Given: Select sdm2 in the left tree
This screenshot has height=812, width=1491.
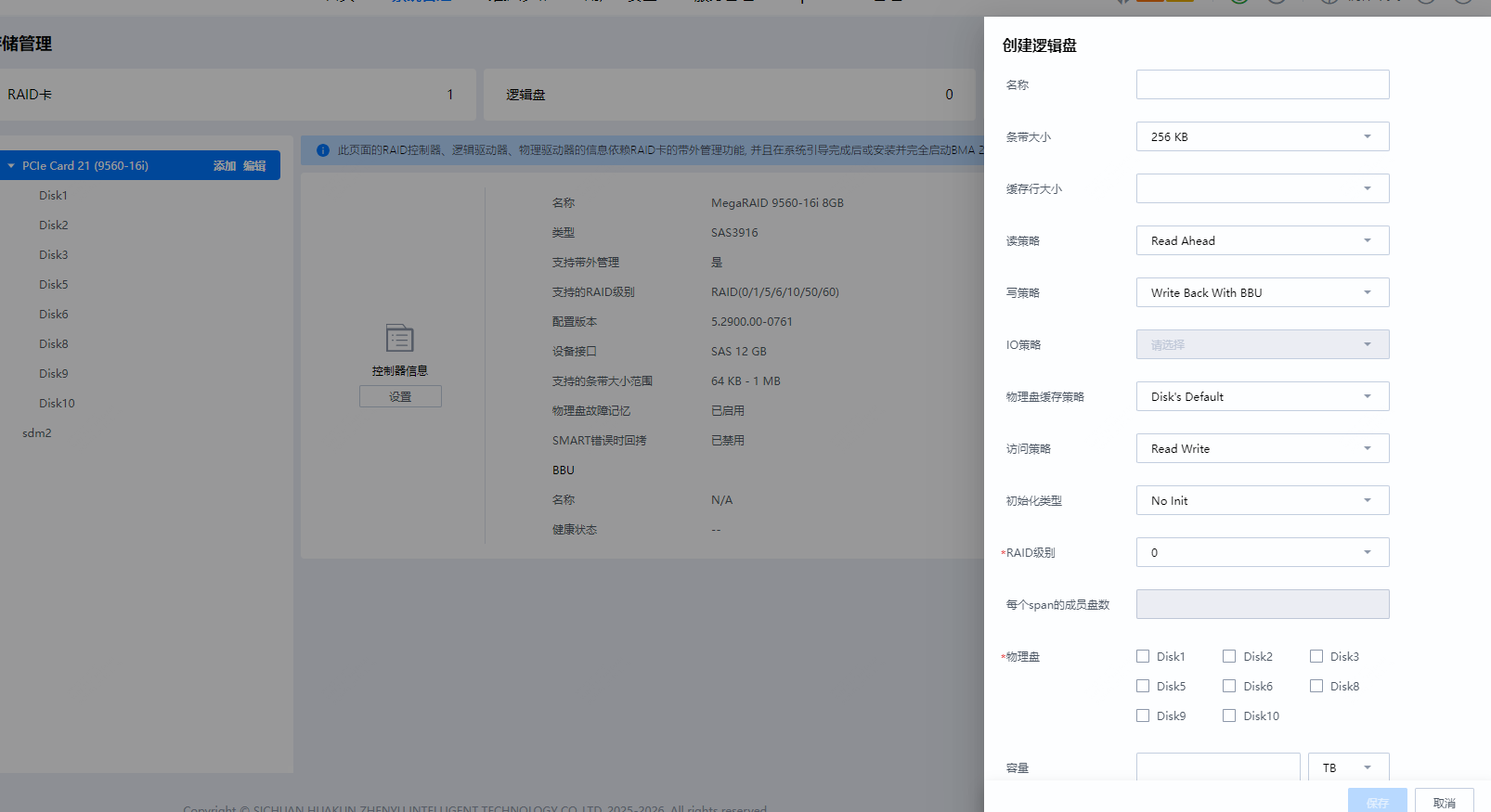Looking at the screenshot, I should click(x=37, y=433).
